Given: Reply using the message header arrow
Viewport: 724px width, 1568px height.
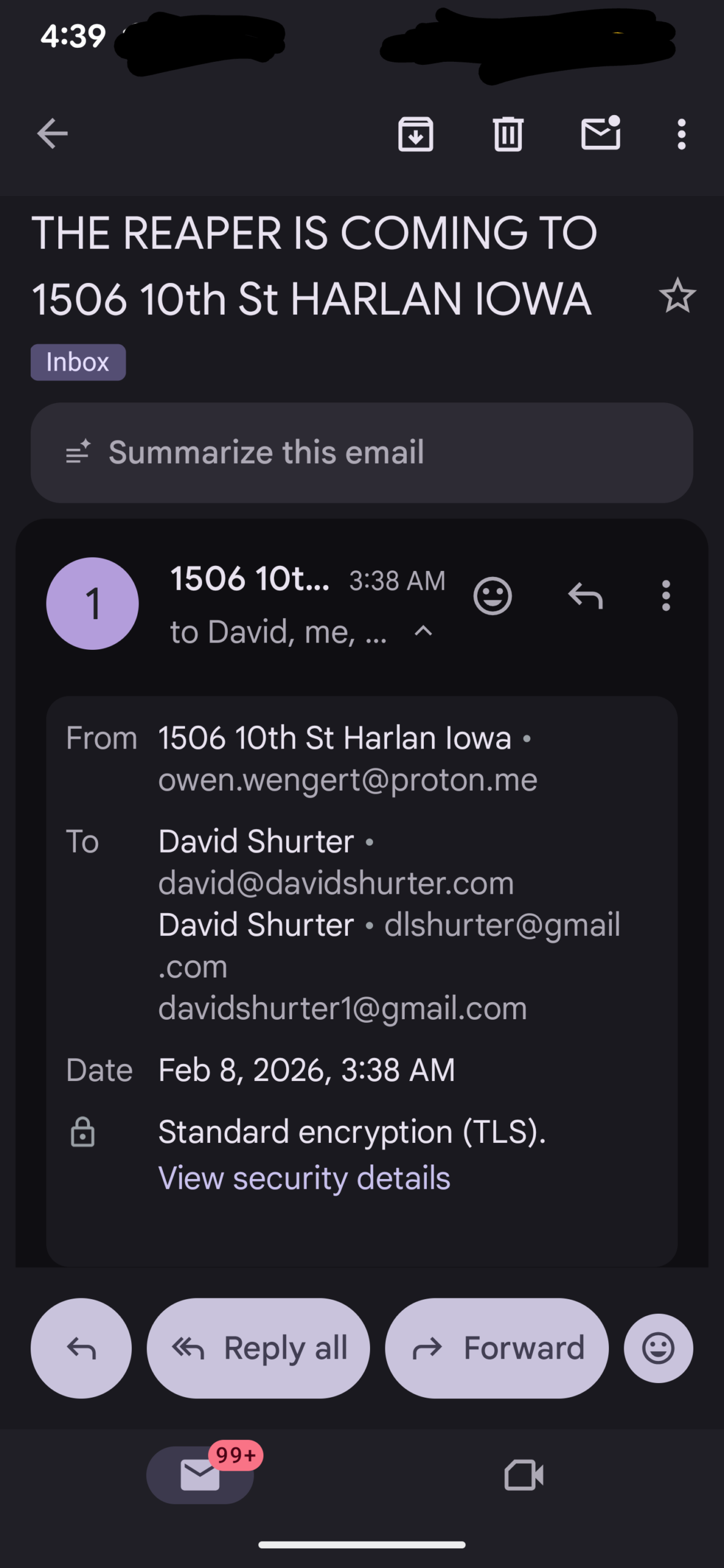Looking at the screenshot, I should coord(586,595).
